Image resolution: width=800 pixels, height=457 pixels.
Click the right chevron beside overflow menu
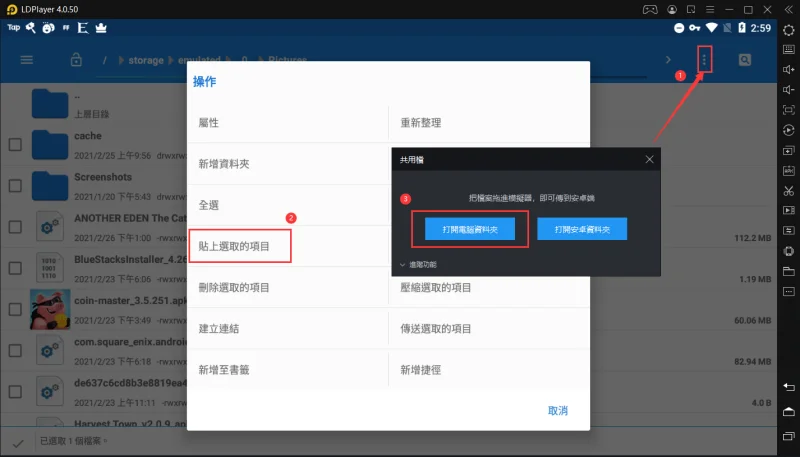(668, 60)
